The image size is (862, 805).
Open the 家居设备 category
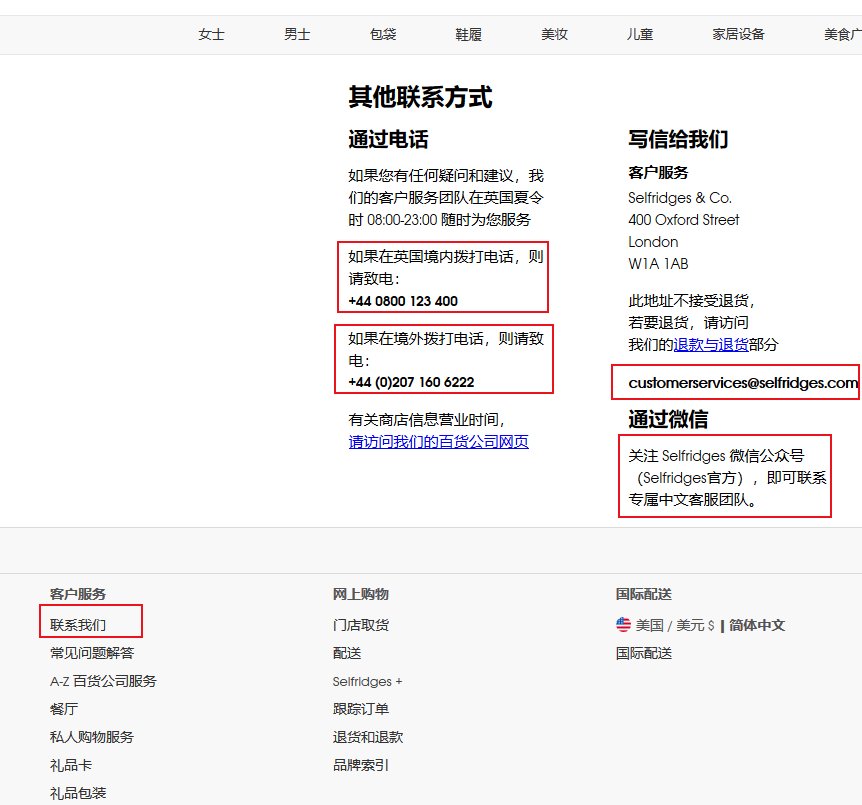[x=738, y=35]
